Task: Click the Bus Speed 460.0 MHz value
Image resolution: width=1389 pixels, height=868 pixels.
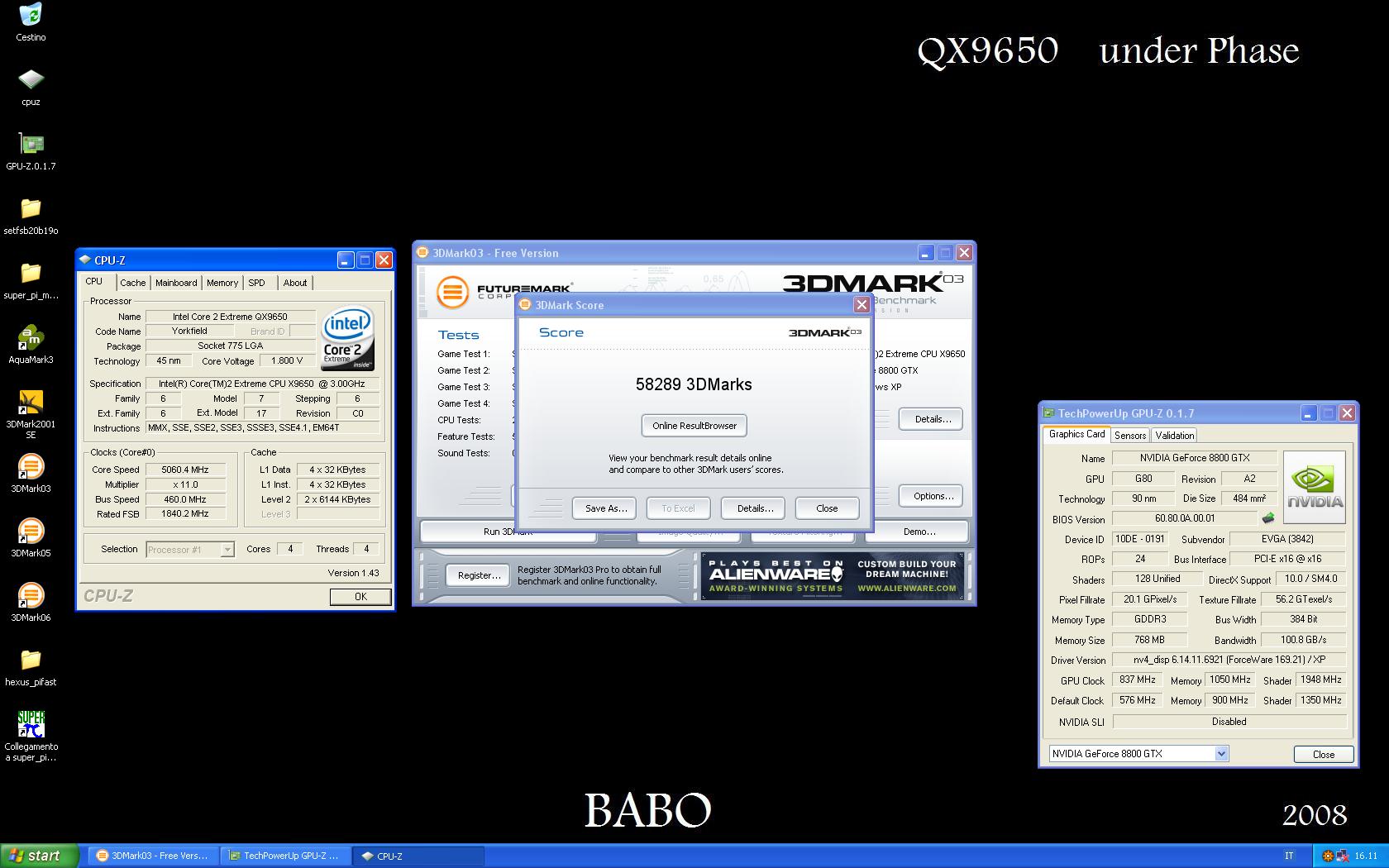Action: (x=185, y=499)
